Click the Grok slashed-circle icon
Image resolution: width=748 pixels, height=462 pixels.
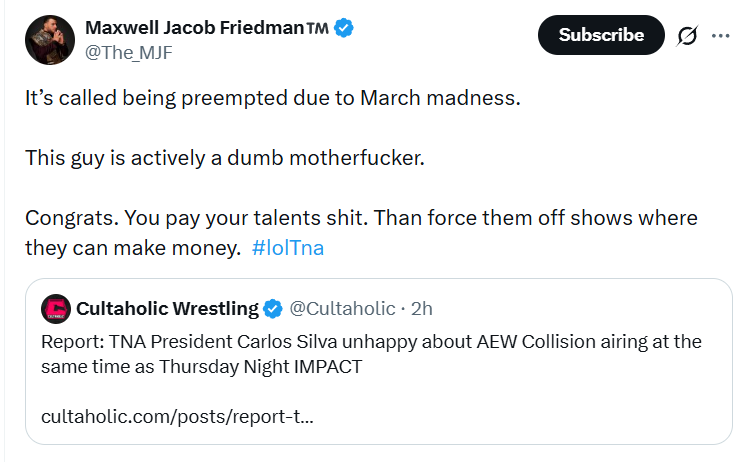[687, 35]
